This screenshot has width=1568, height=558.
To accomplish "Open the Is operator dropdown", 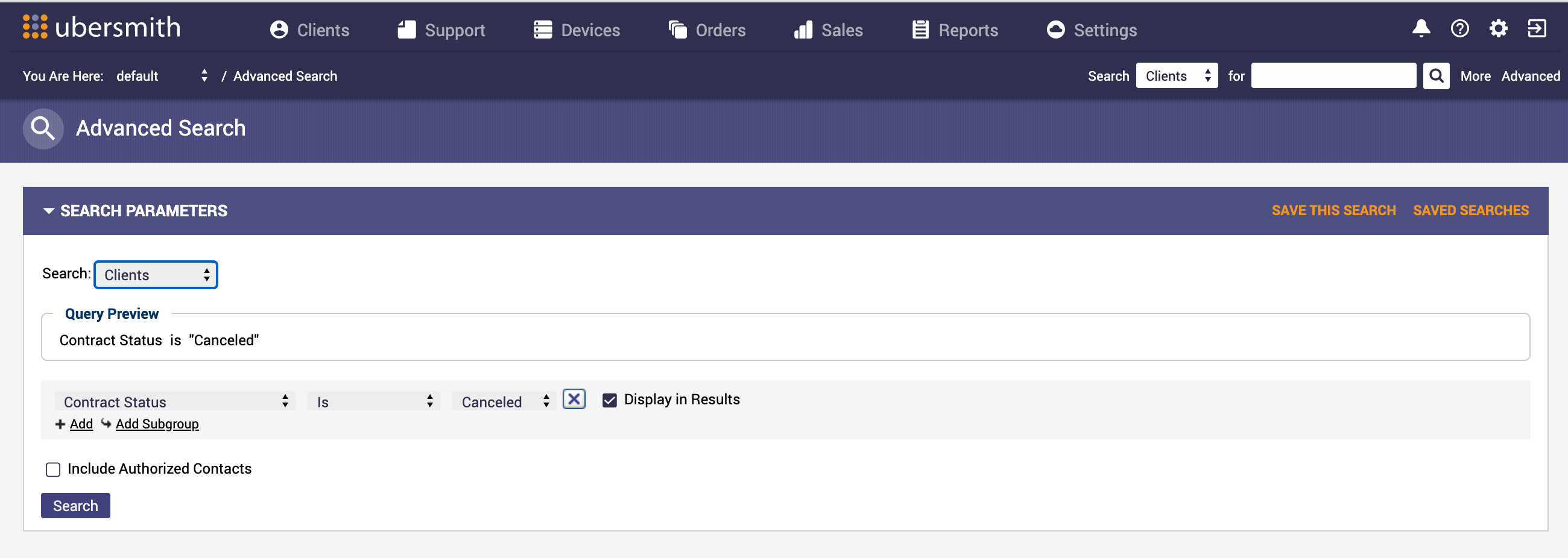I will [373, 401].
